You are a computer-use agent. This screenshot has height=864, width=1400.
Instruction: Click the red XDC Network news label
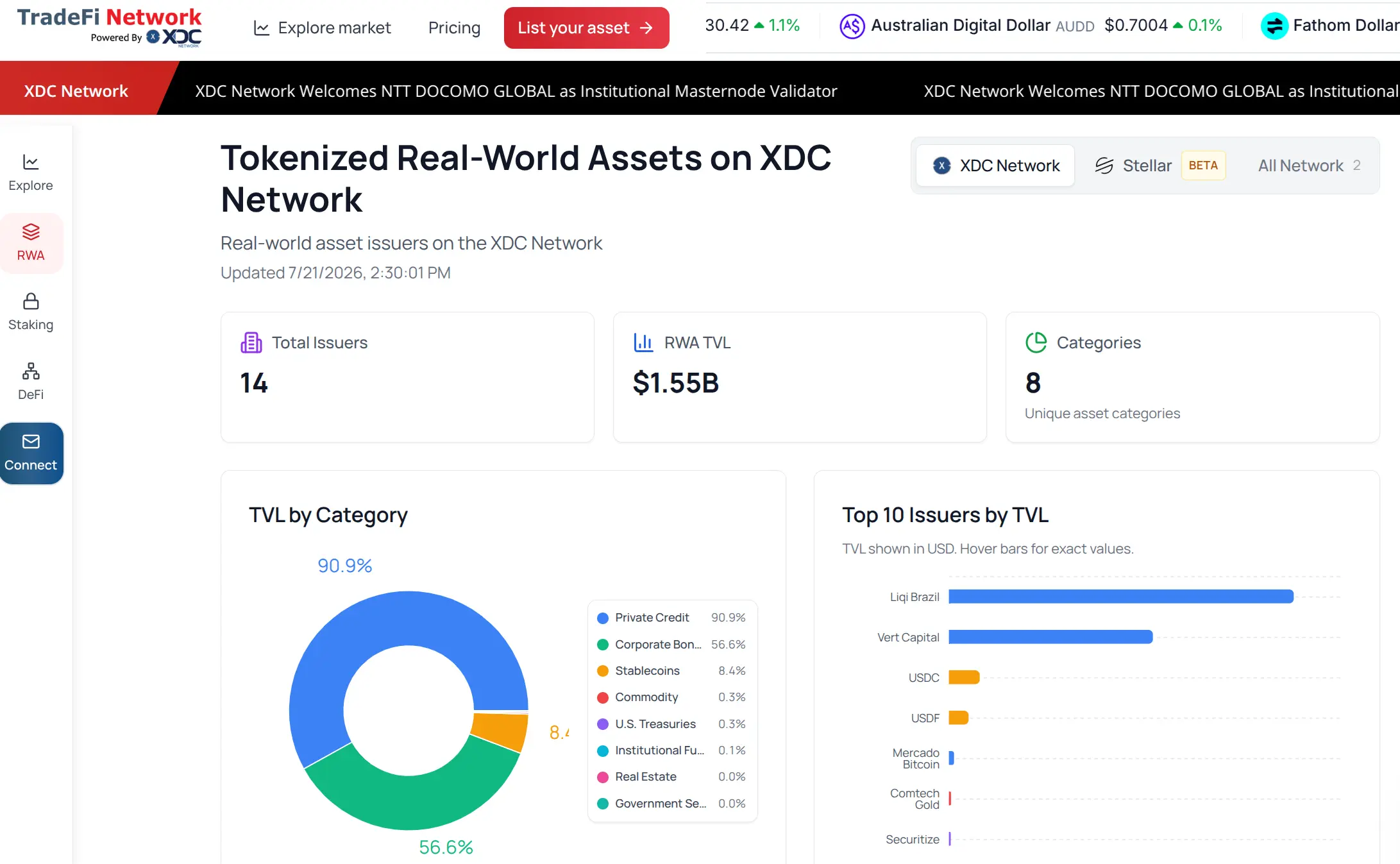[76, 91]
